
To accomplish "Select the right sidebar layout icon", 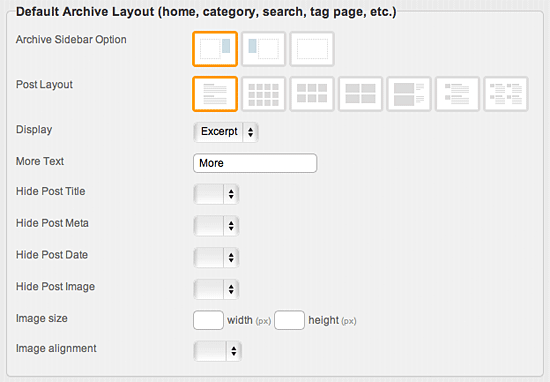I will click(x=215, y=49).
